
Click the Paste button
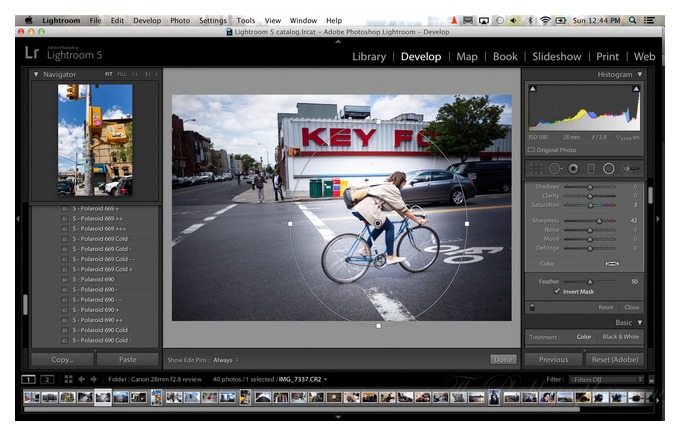click(x=128, y=360)
